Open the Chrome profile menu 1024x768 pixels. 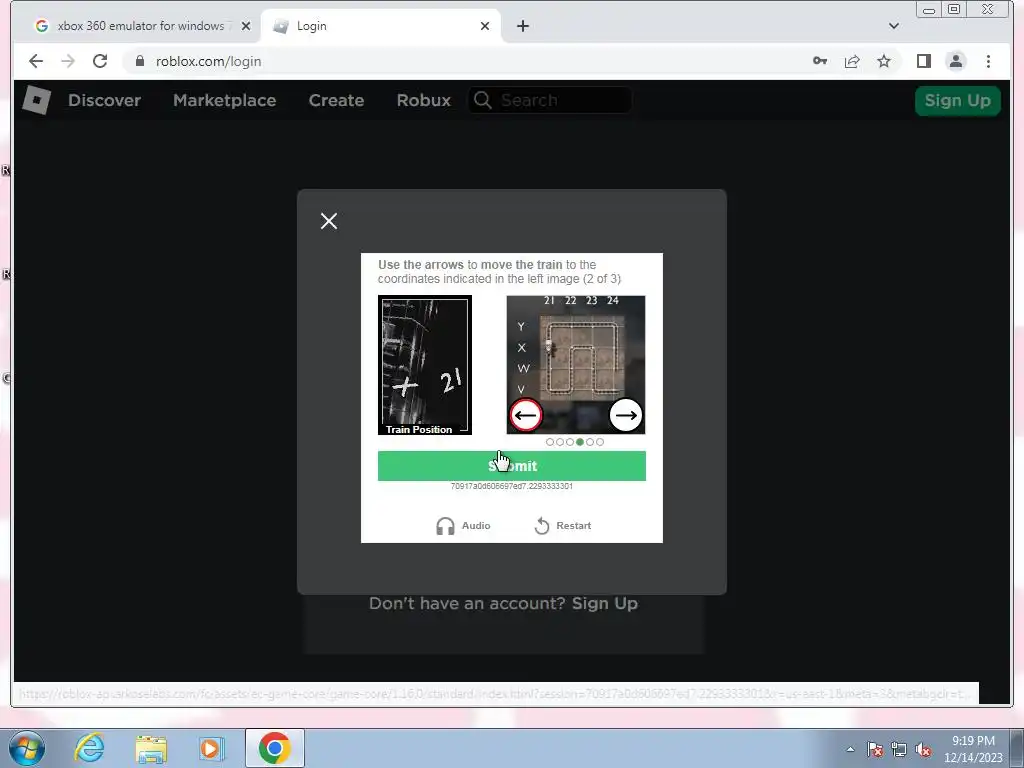[x=955, y=61]
